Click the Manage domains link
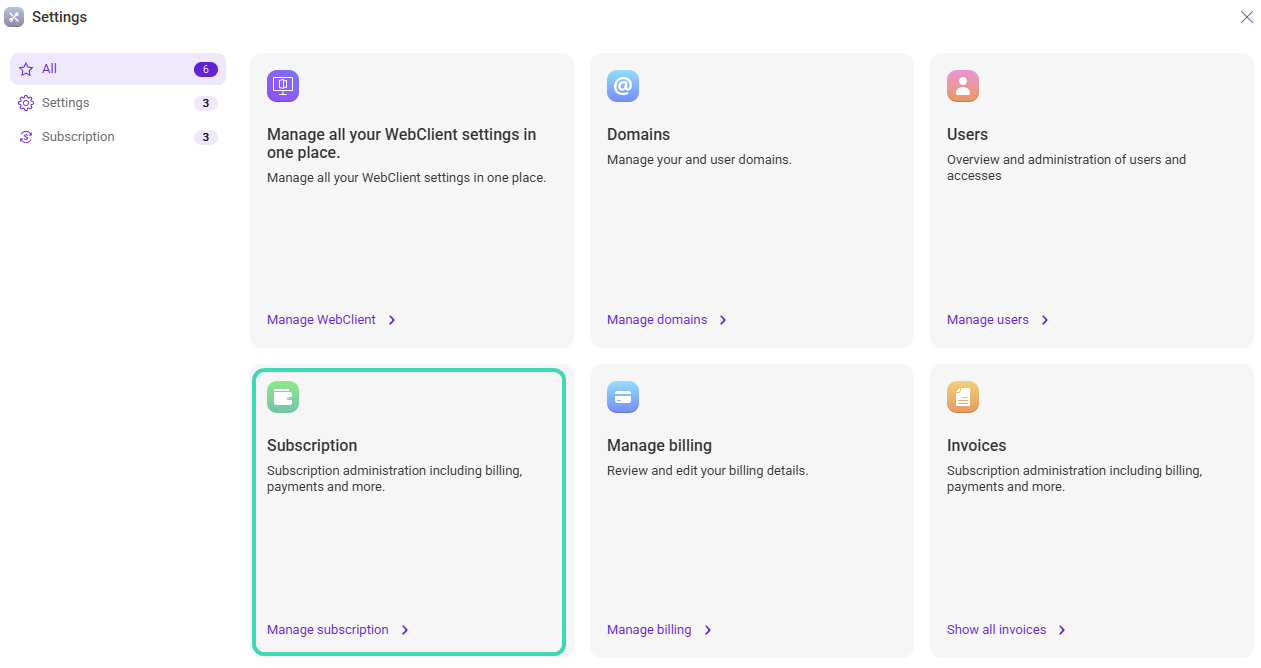 point(656,319)
